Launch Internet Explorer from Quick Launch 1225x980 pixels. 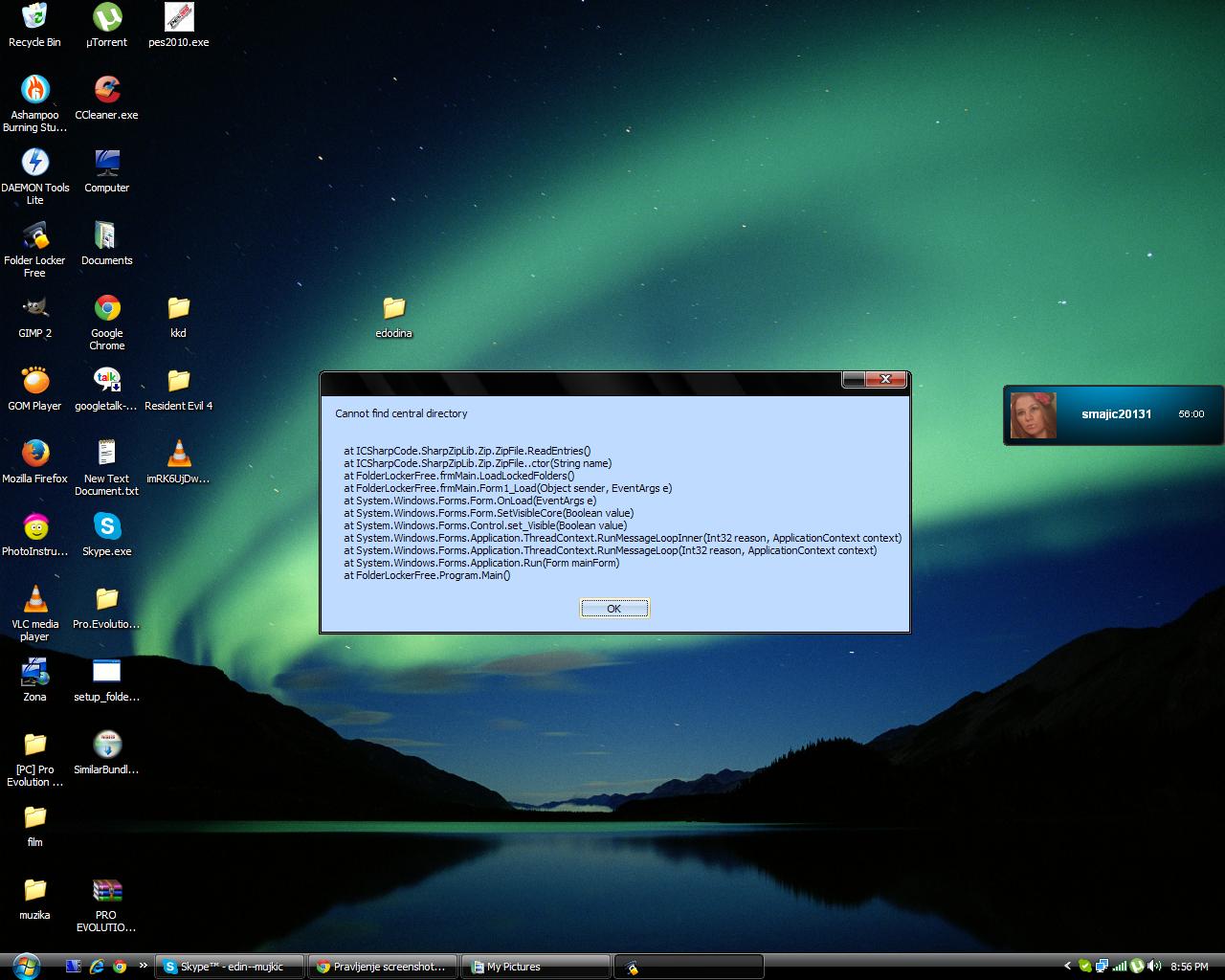tap(97, 967)
